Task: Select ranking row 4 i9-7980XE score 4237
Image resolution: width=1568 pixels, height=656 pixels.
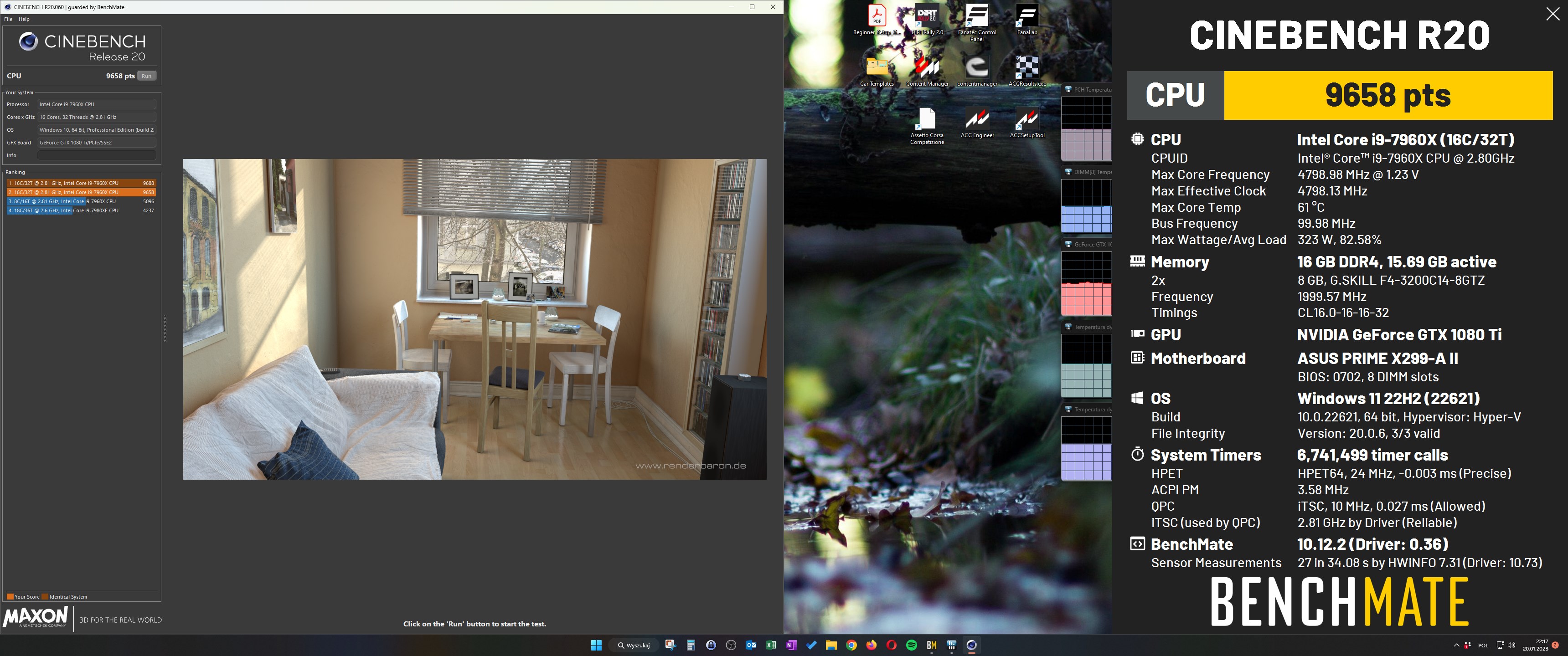Action: [81, 210]
